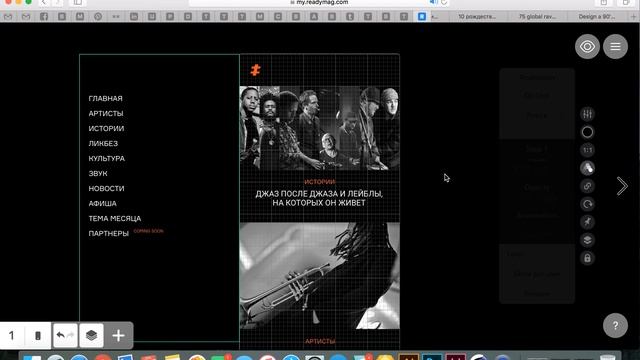This screenshot has width=640, height=360.
Task: Mute the tab audio speaker icon
Action: click(x=433, y=2)
